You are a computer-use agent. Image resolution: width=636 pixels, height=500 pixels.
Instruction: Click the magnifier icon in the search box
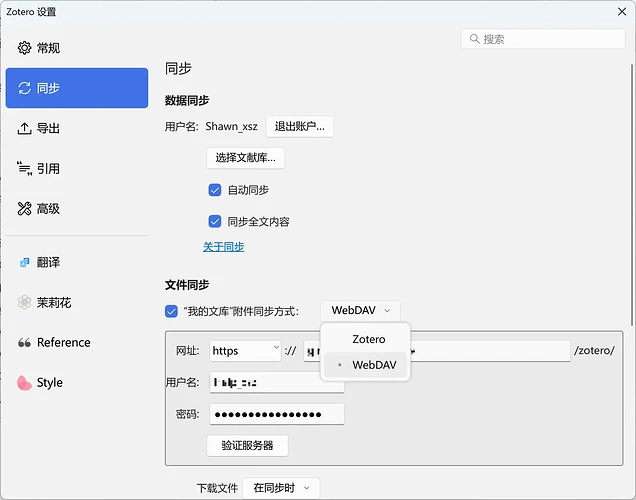[474, 39]
